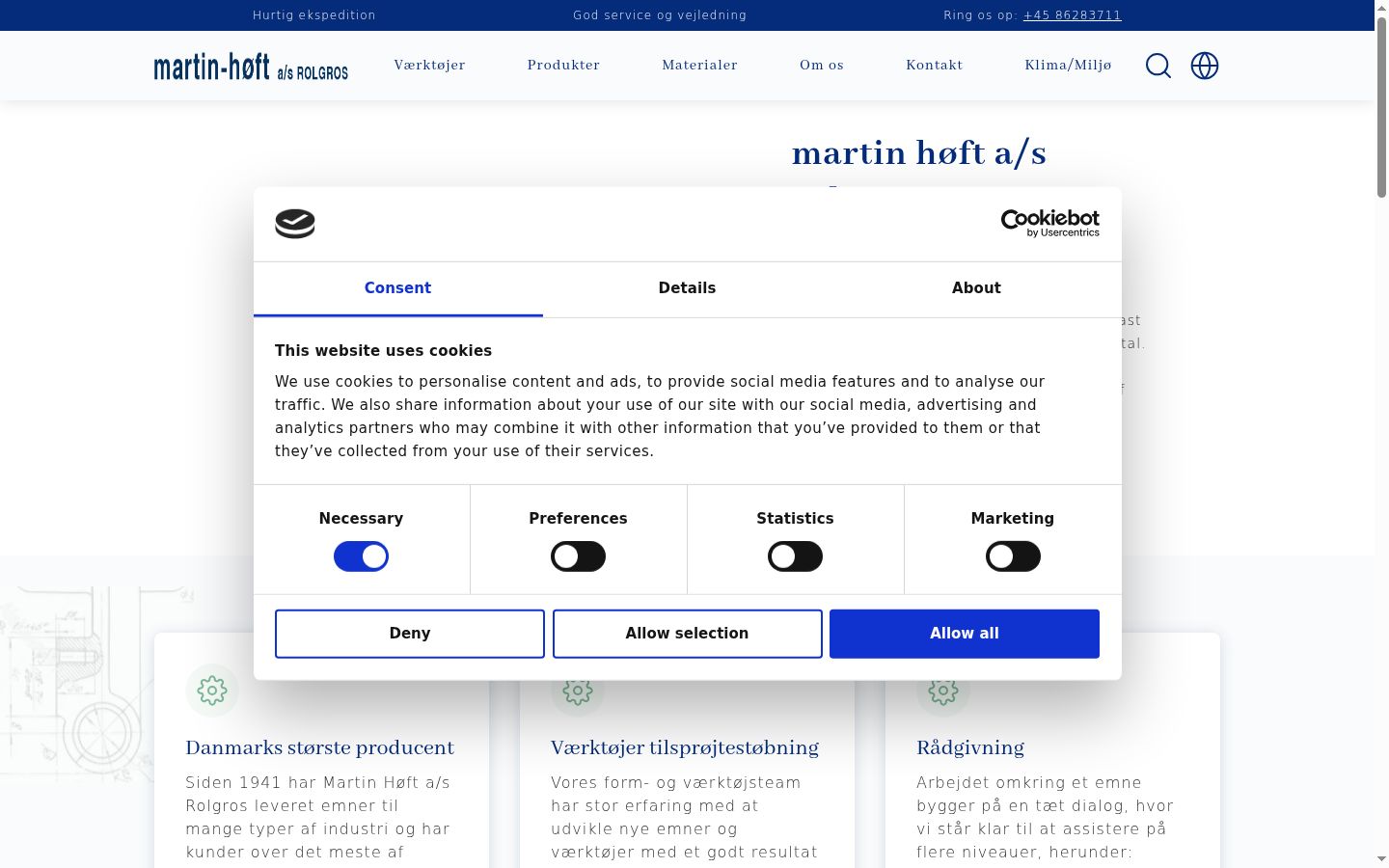Click the 'martin høft a/s' page heading

(919, 153)
